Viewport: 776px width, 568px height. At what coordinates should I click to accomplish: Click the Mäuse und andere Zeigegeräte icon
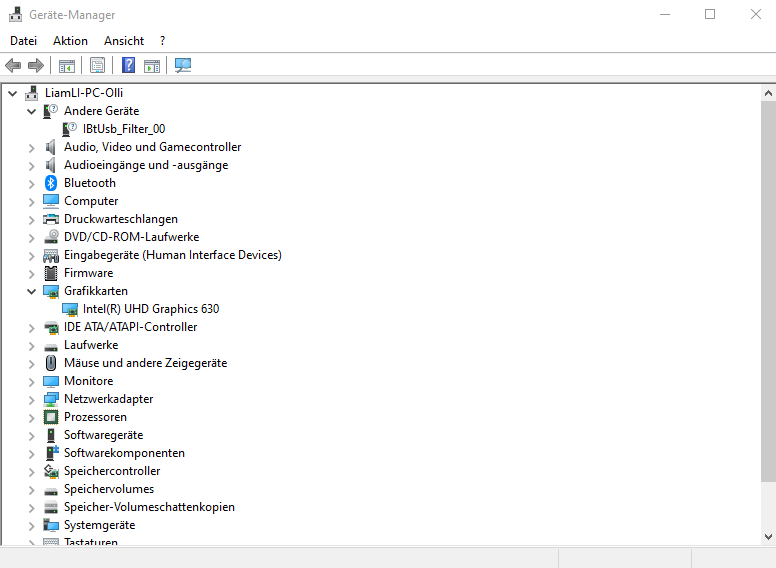click(51, 363)
